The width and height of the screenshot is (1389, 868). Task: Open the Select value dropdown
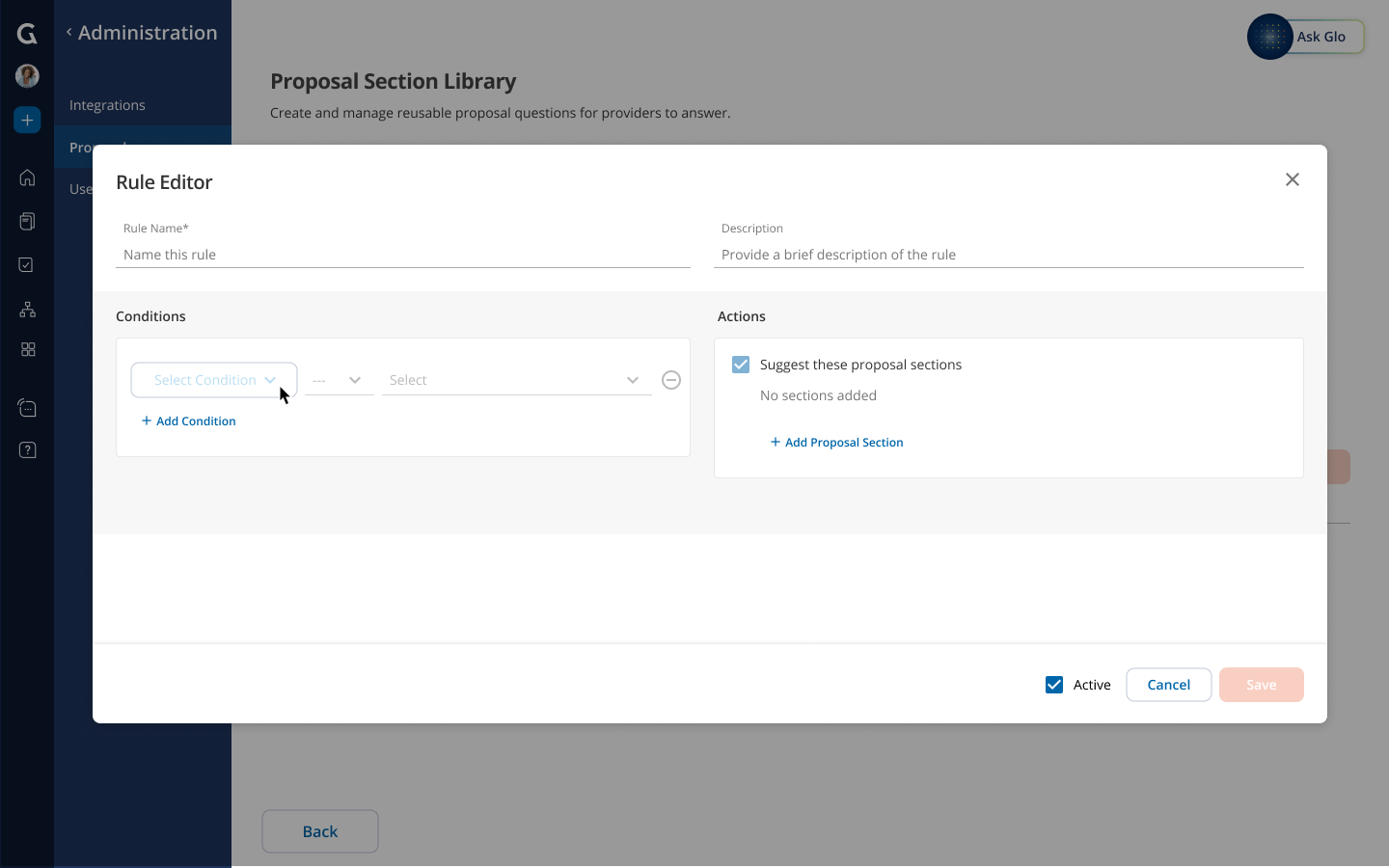coord(516,380)
